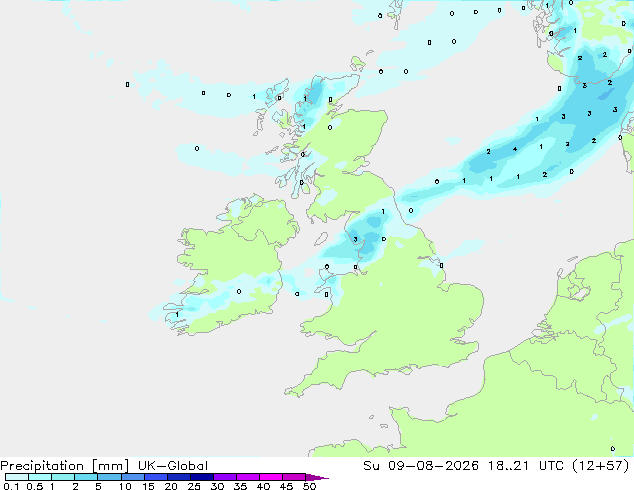The height and width of the screenshot is (490, 634).
Task: Click the '4' value over the North Sea
Action: click(x=515, y=149)
